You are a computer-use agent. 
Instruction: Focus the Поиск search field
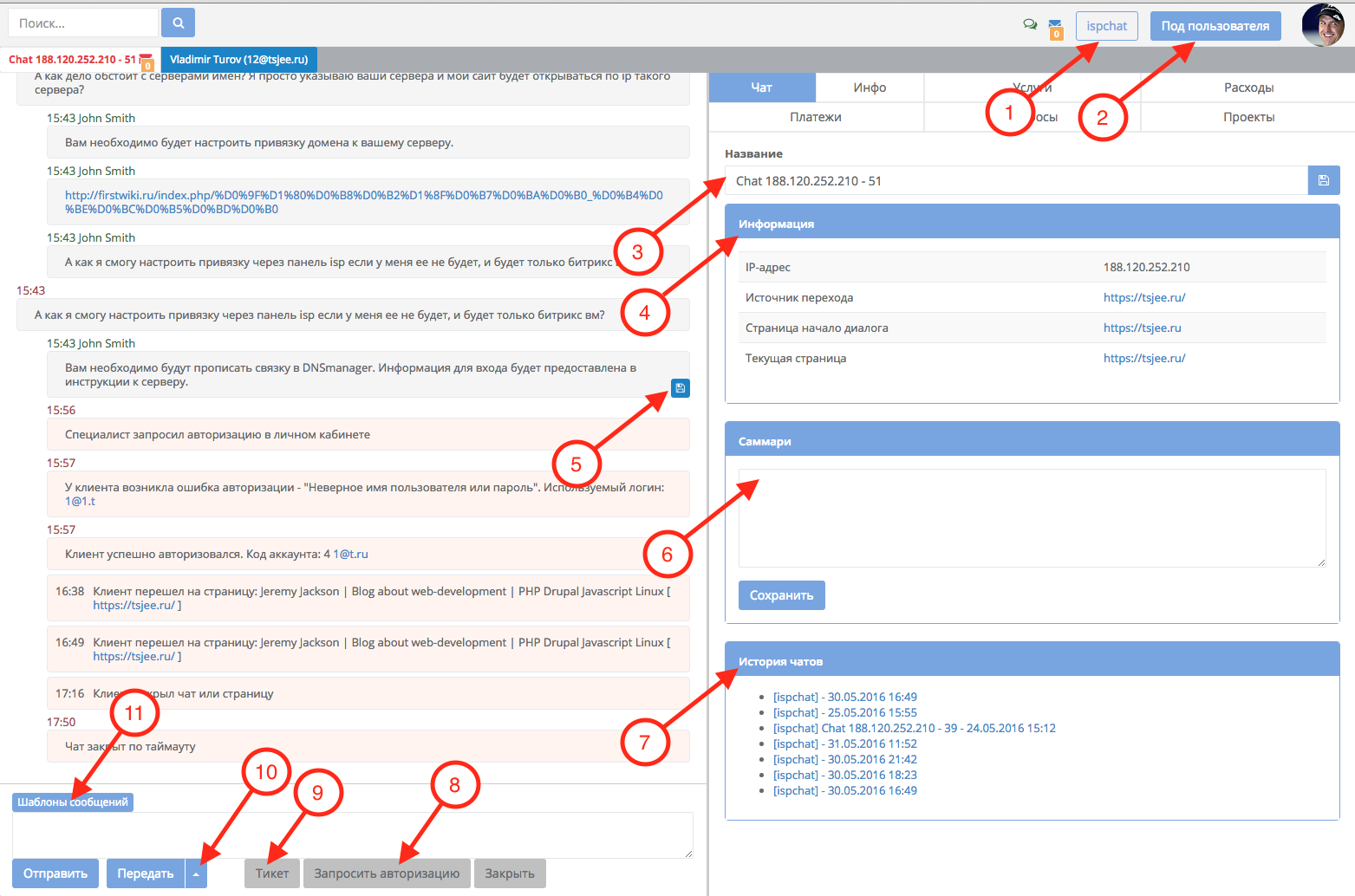pyautogui.click(x=83, y=23)
